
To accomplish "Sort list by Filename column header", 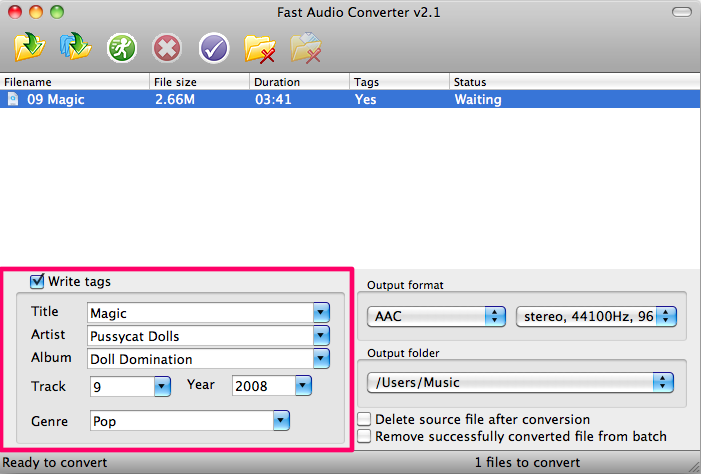I will click(75, 82).
